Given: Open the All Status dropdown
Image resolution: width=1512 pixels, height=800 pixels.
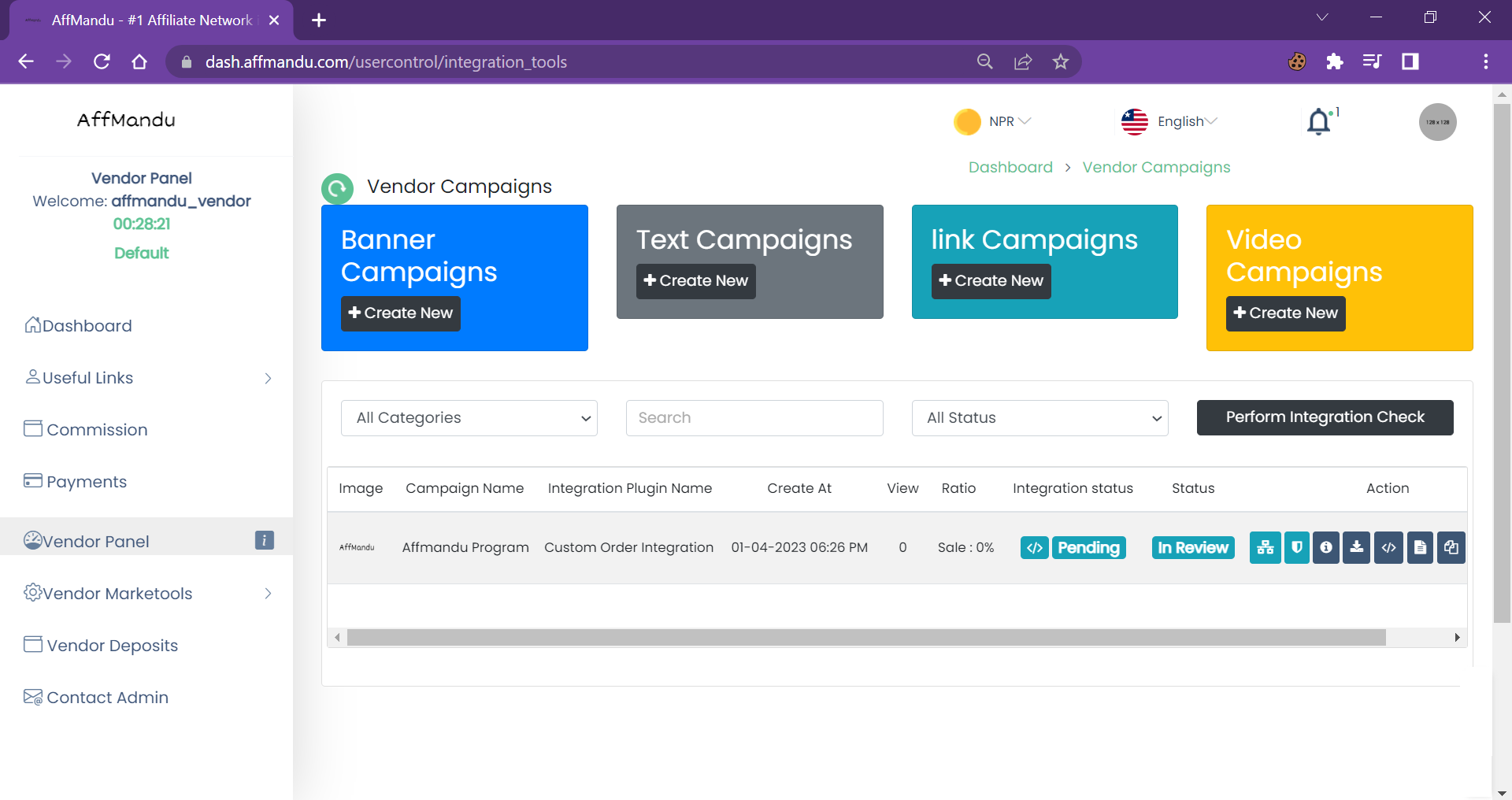Looking at the screenshot, I should coord(1039,418).
